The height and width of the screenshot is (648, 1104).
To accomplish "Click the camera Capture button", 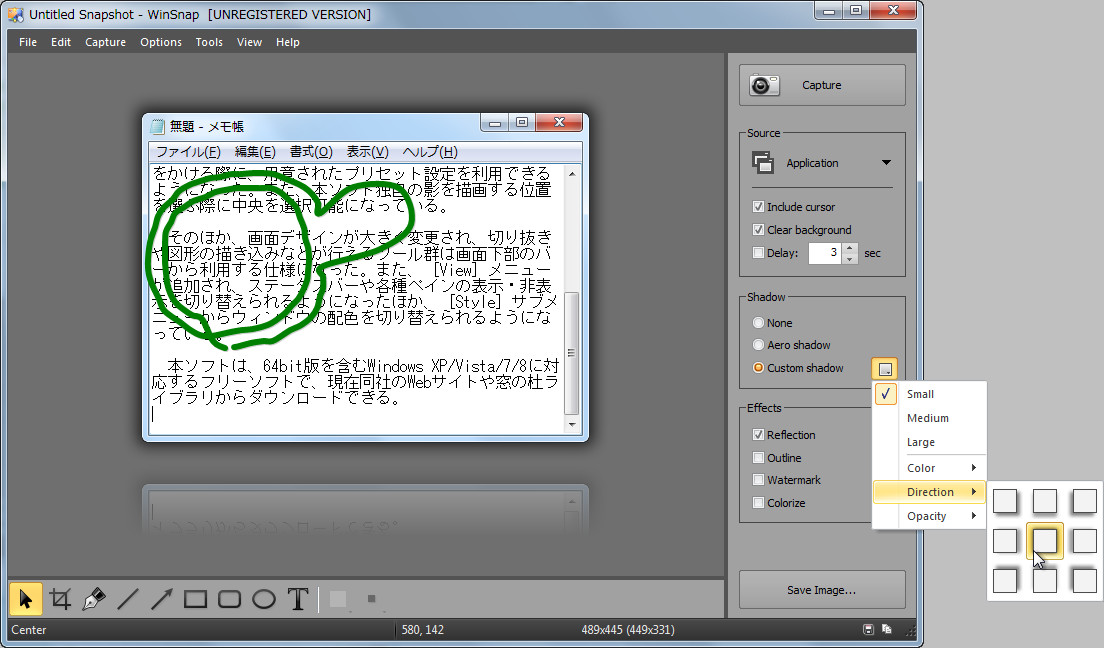I will (822, 85).
